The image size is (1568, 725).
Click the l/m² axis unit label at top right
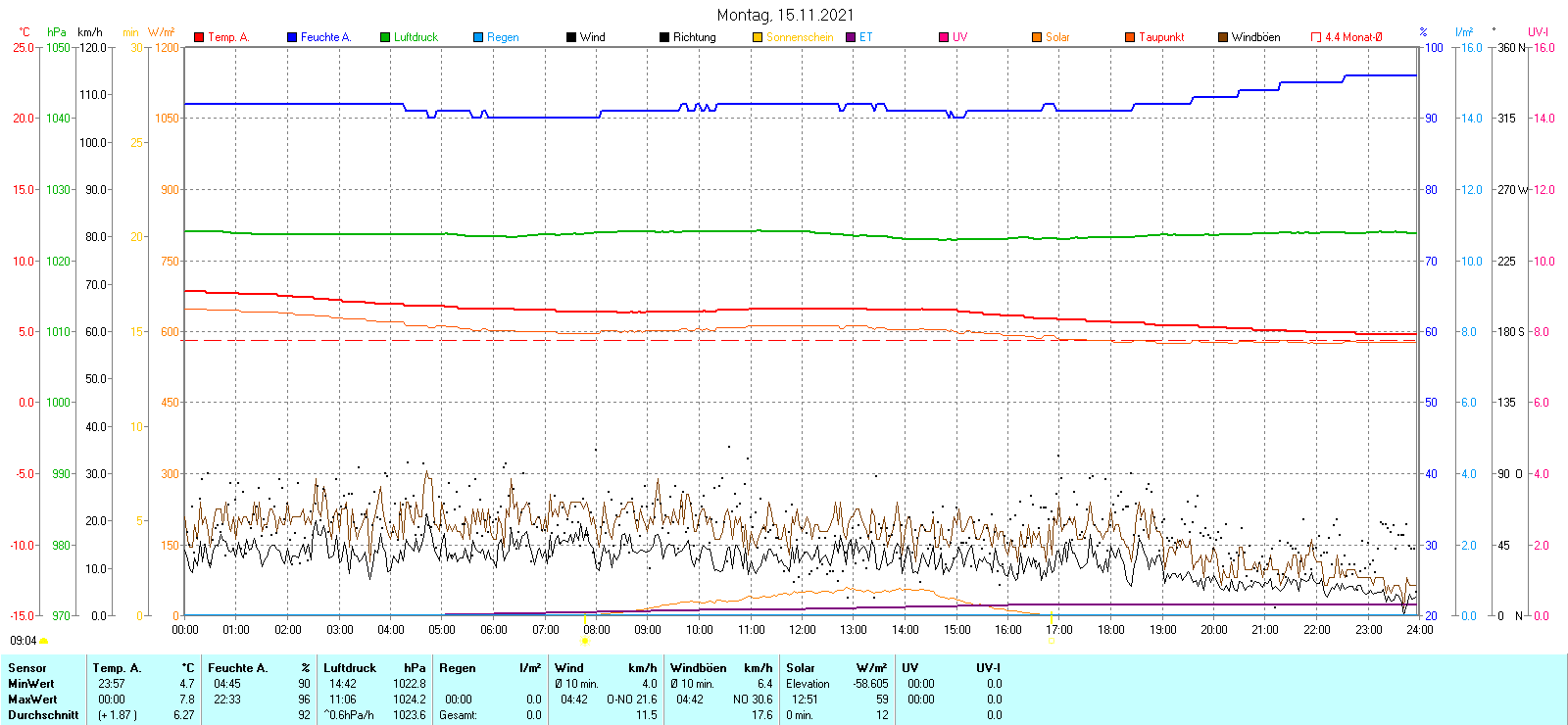pyautogui.click(x=1464, y=32)
